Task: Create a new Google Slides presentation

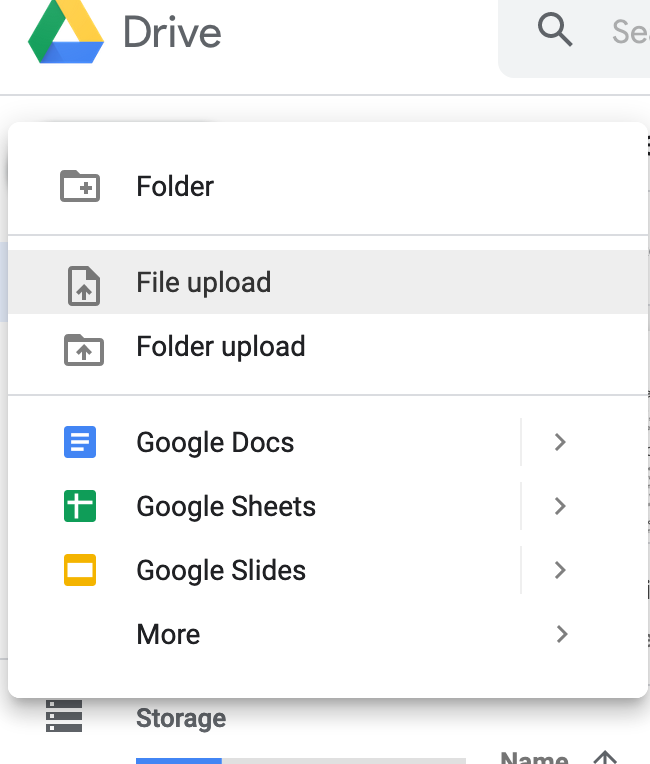Action: pyautogui.click(x=264, y=570)
